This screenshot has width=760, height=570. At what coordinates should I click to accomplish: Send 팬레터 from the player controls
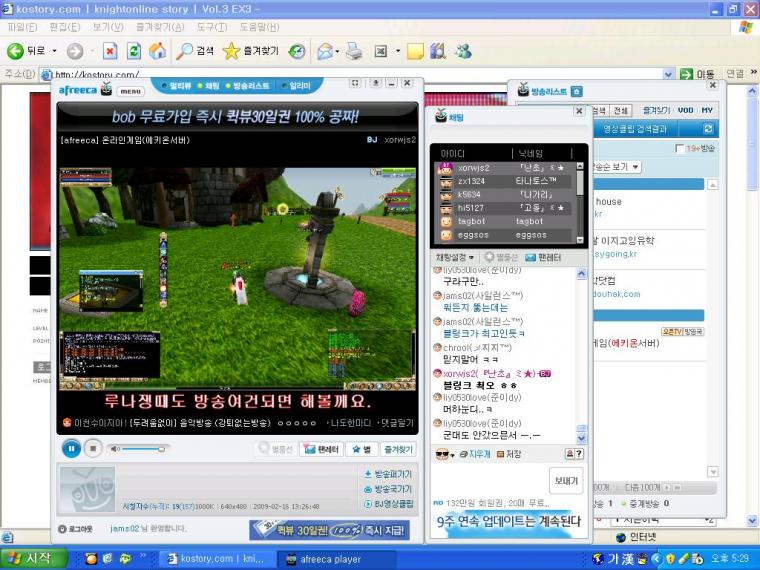pyautogui.click(x=322, y=449)
